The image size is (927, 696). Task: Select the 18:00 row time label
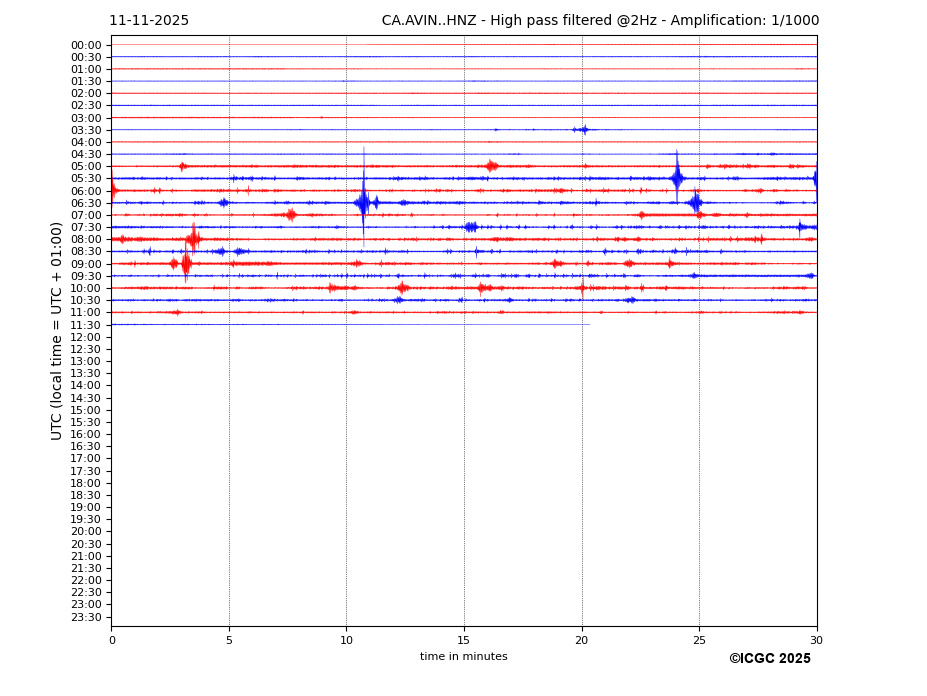pyautogui.click(x=86, y=483)
